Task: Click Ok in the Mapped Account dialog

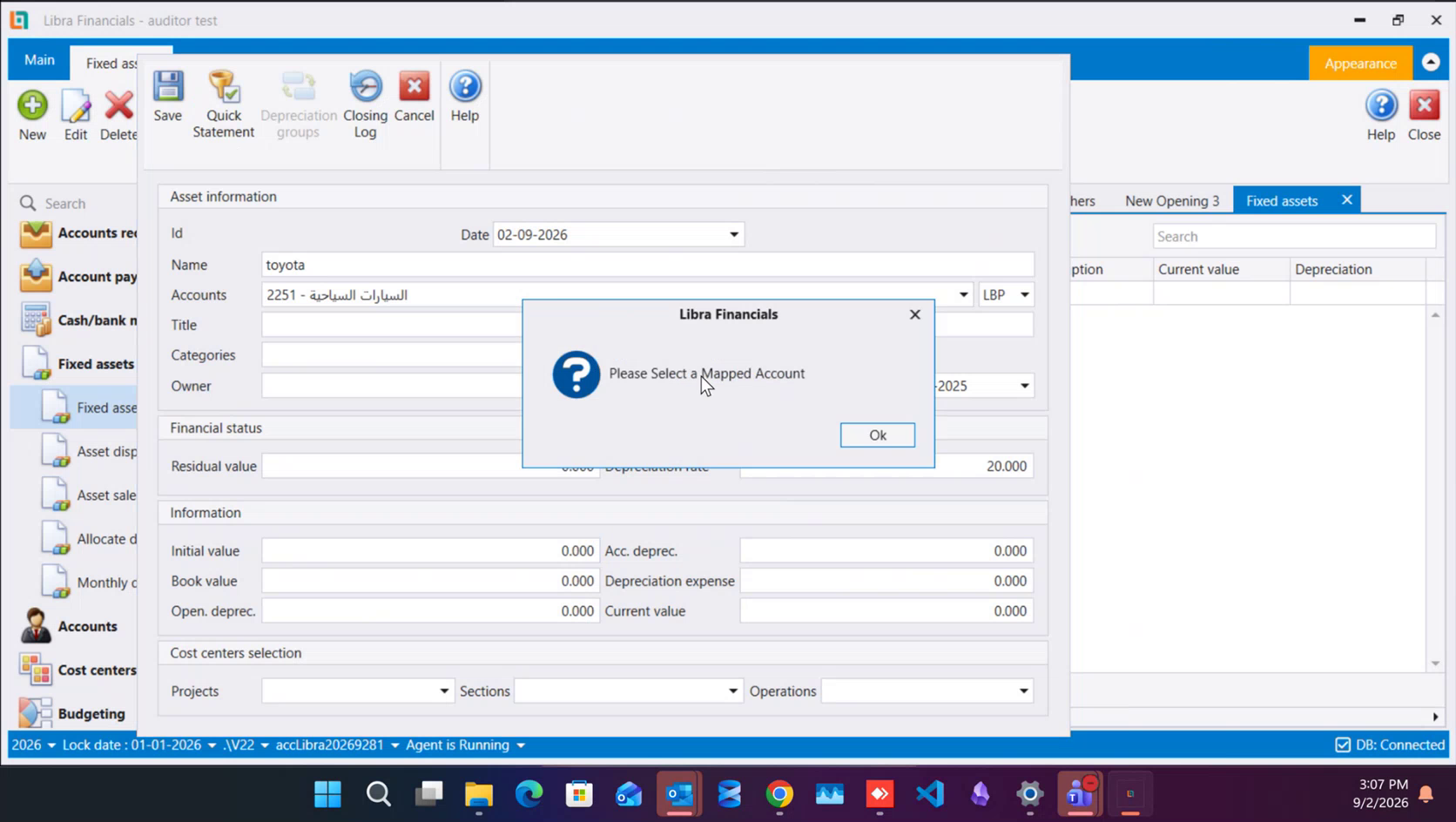Action: pos(878,435)
